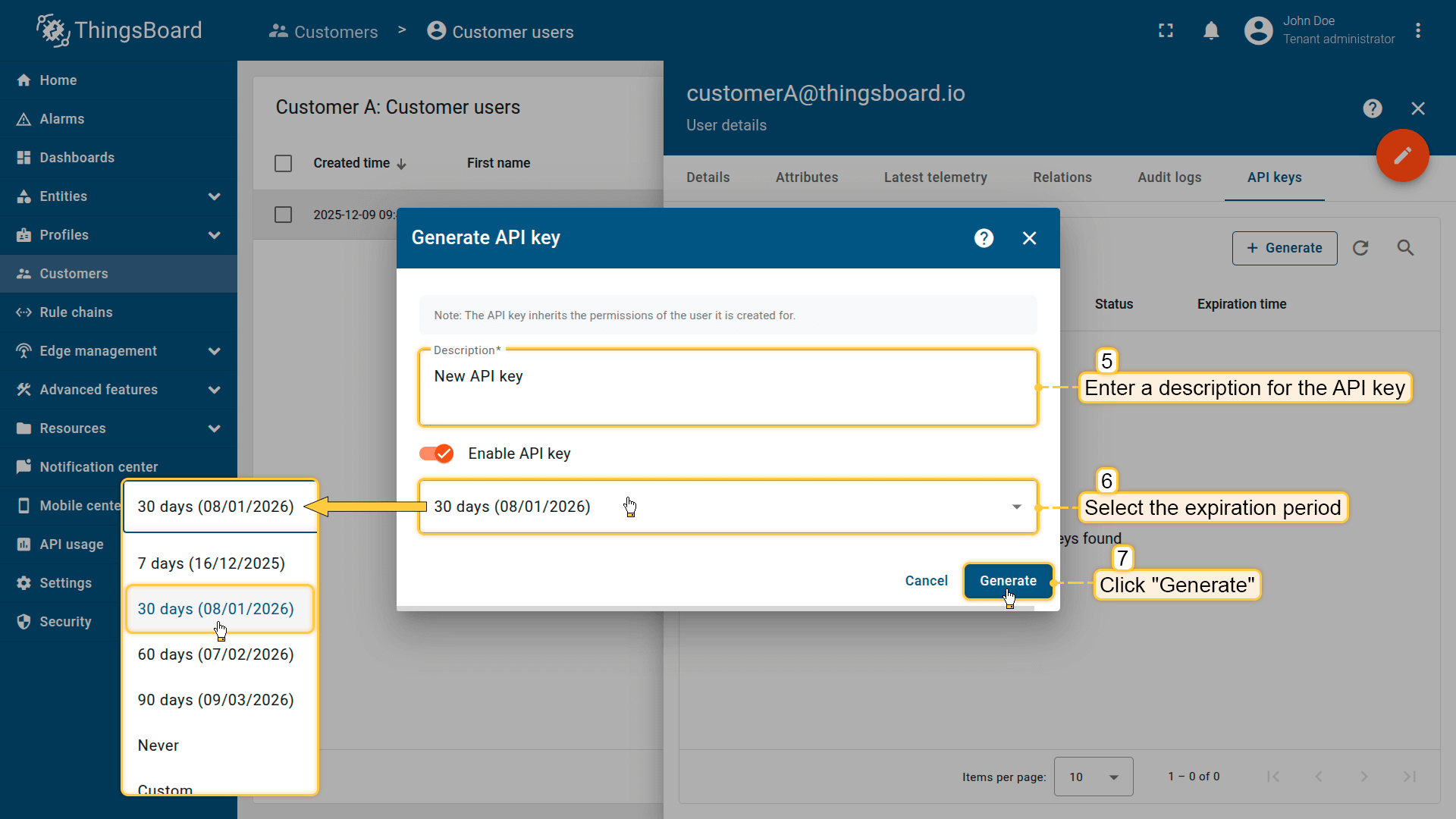Open the three-dot user menu
This screenshot has height=819, width=1456.
coord(1418,31)
